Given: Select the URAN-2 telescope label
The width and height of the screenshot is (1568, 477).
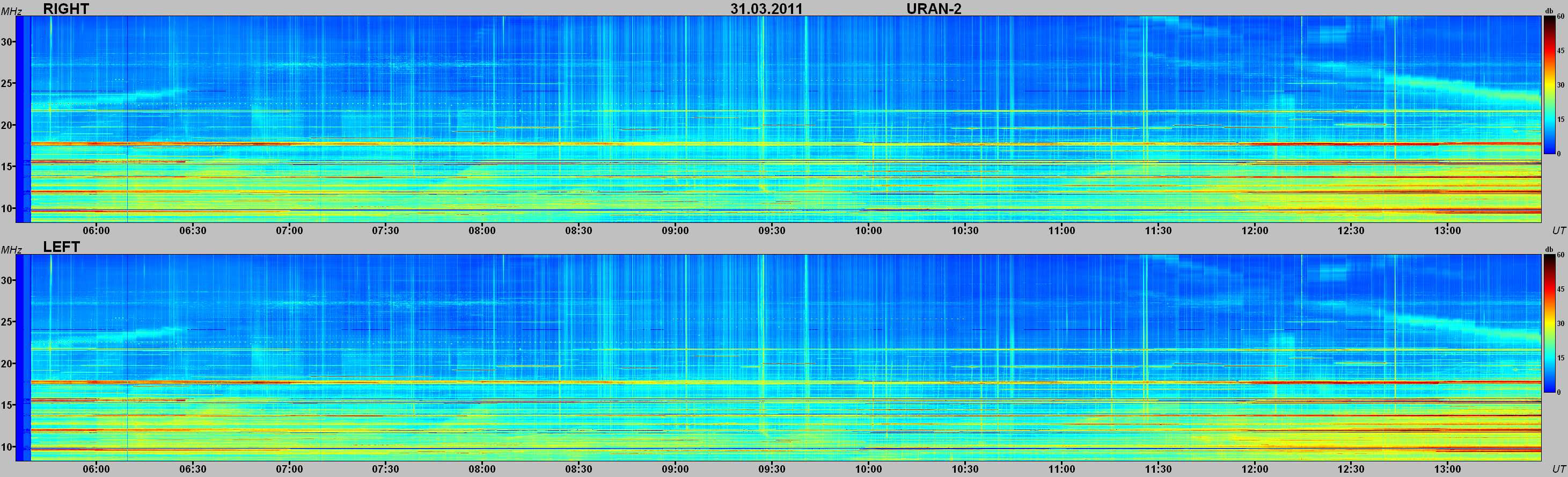Looking at the screenshot, I should coord(934,9).
